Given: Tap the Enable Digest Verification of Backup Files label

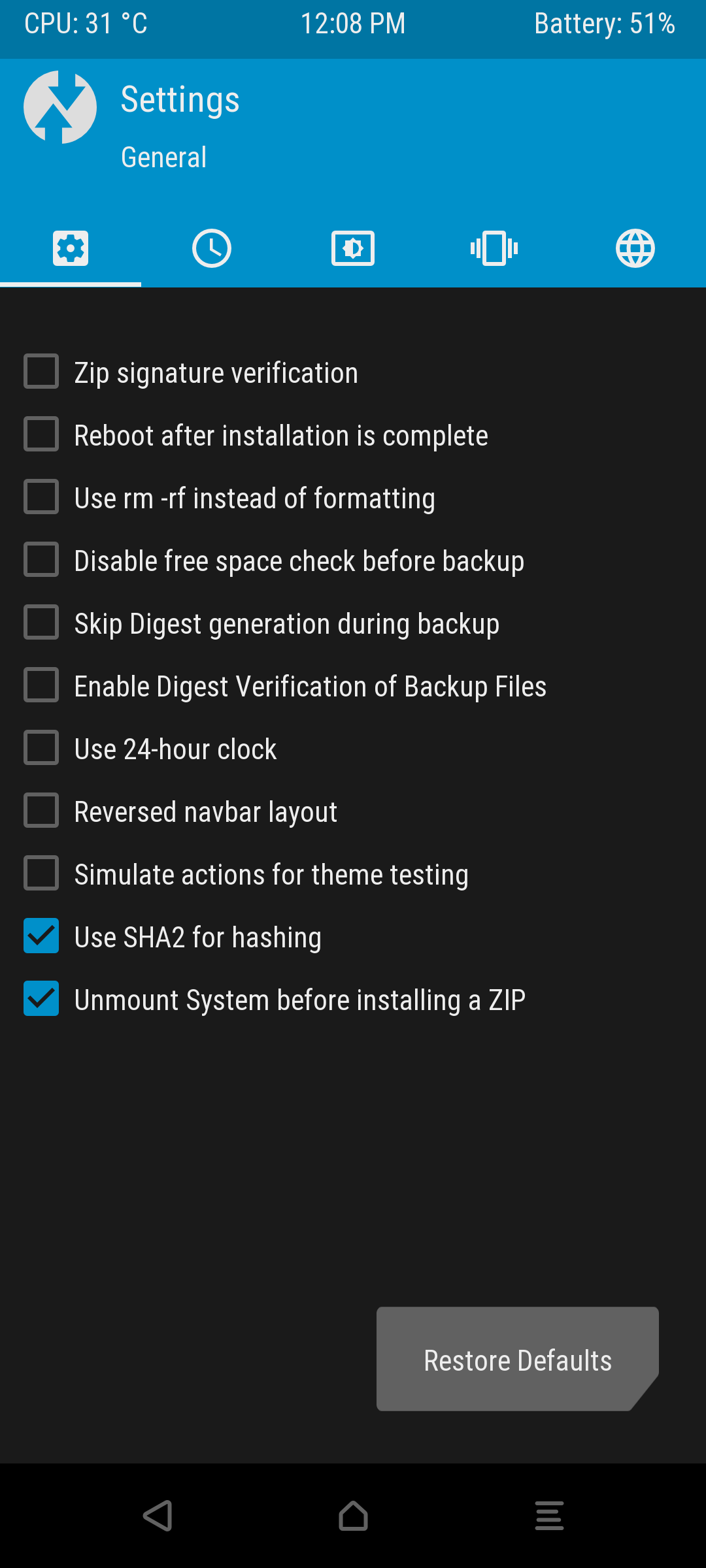Looking at the screenshot, I should 310,687.
